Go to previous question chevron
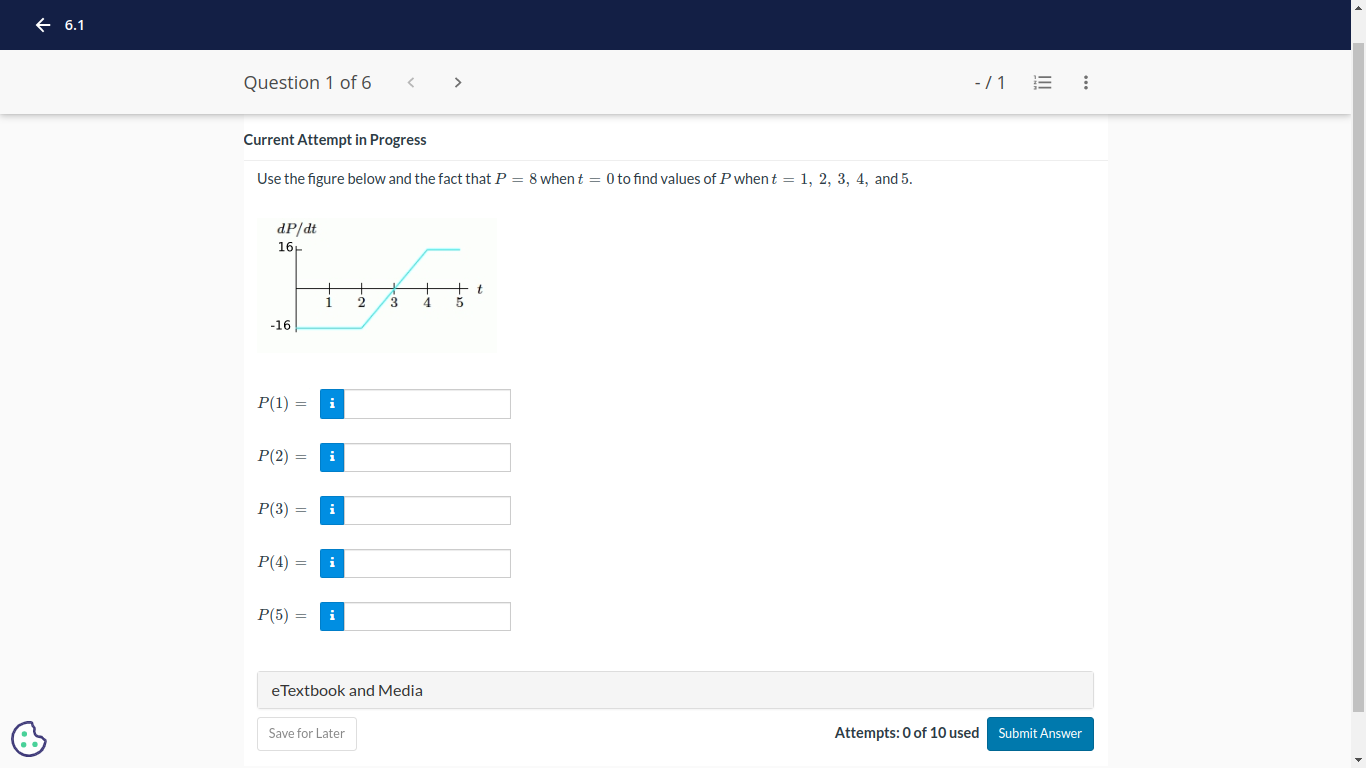 [x=411, y=82]
